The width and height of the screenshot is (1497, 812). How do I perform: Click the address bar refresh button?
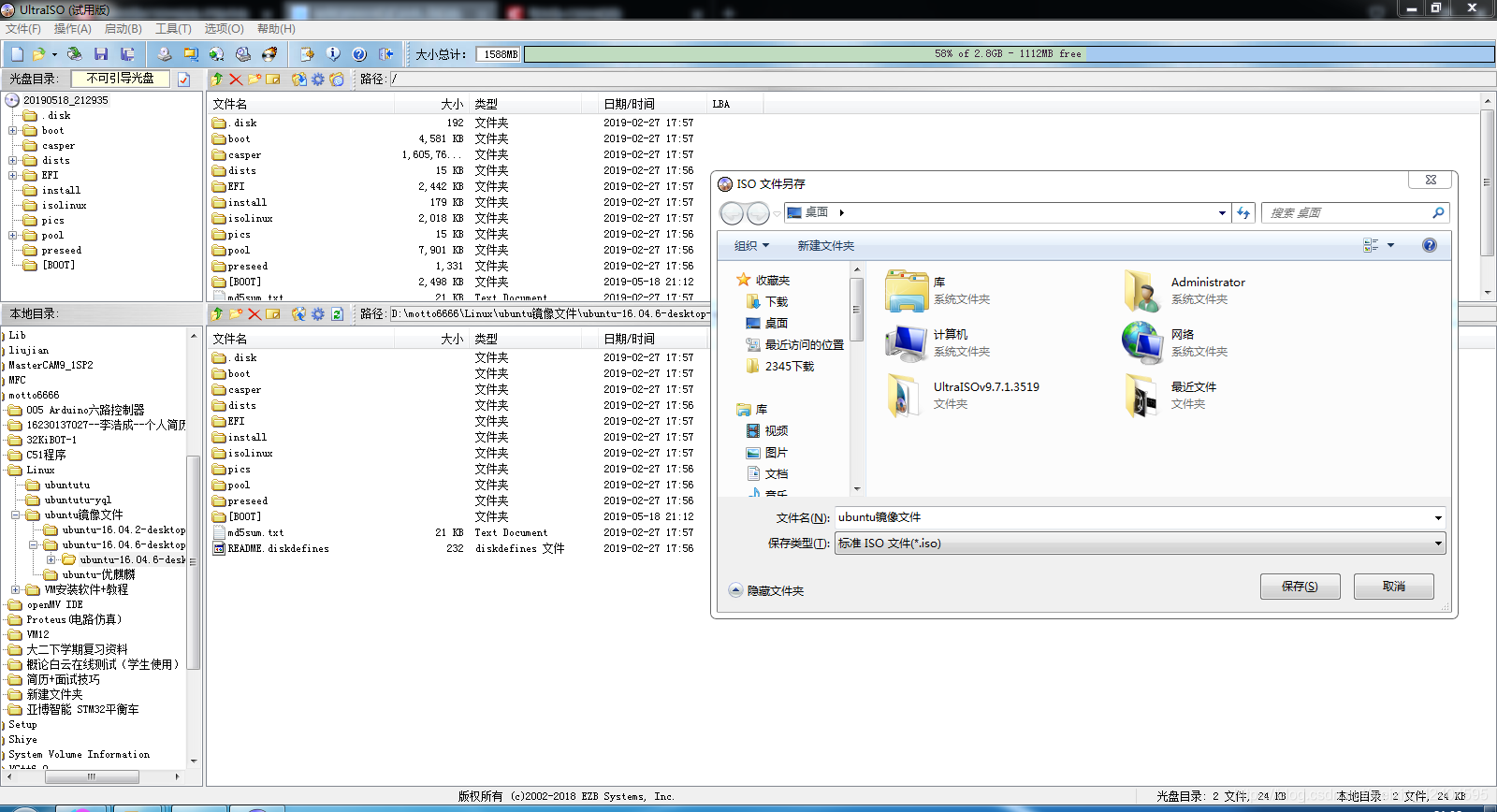point(1243,213)
